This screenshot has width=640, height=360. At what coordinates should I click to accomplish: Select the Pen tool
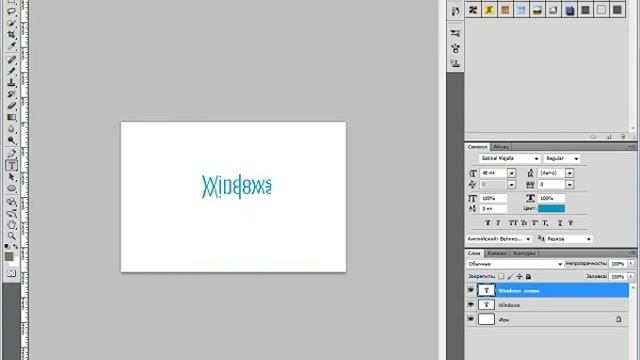pos(12,154)
